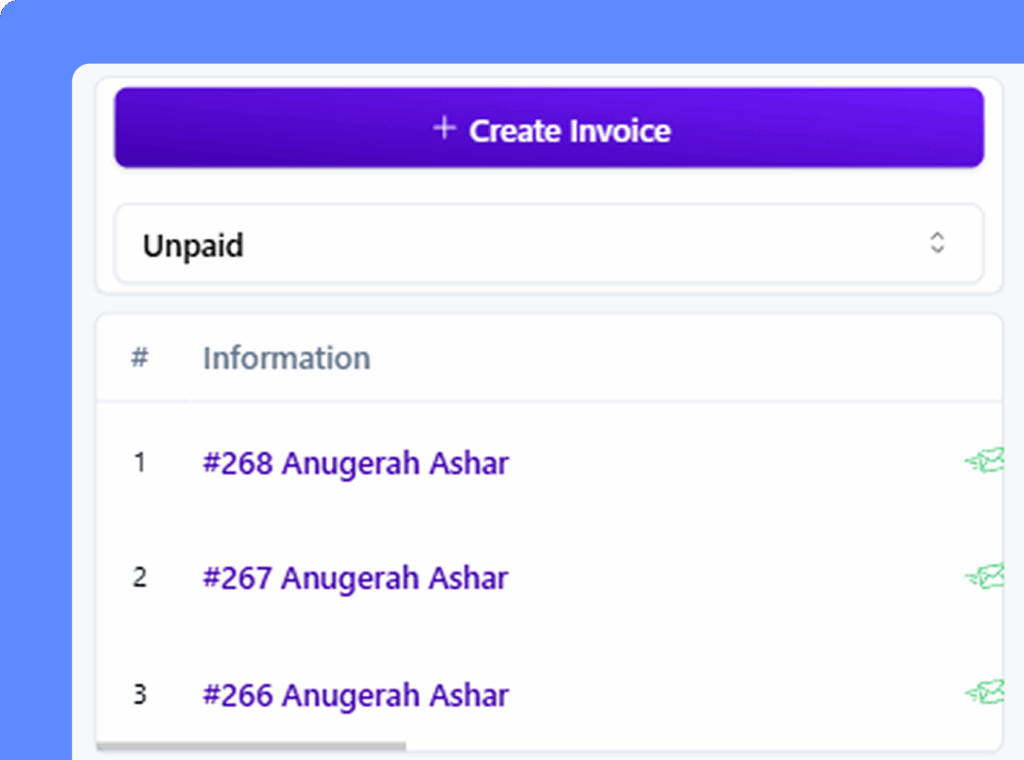The height and width of the screenshot is (760, 1024).
Task: Click row number 2 in the table
Action: click(x=139, y=578)
